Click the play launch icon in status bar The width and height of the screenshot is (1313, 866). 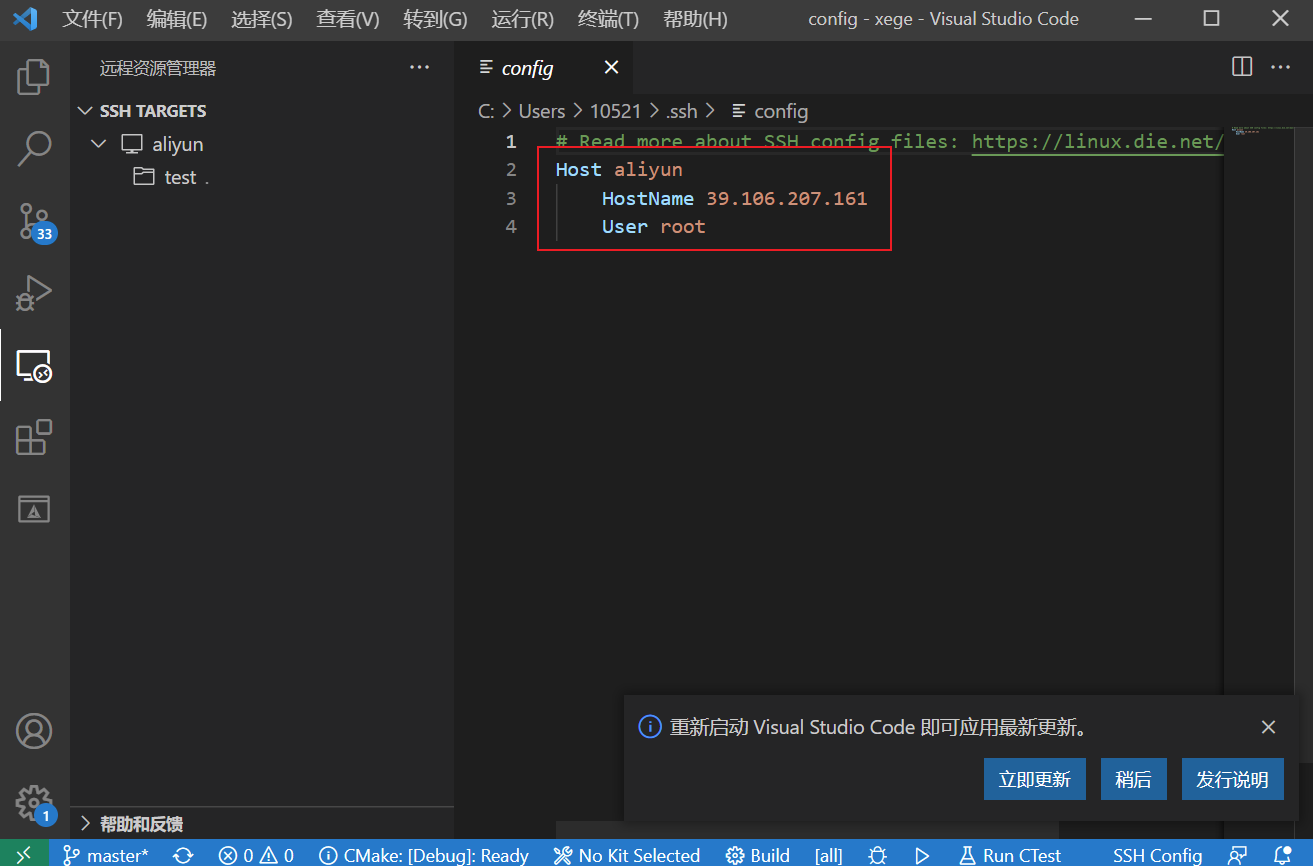click(923, 855)
